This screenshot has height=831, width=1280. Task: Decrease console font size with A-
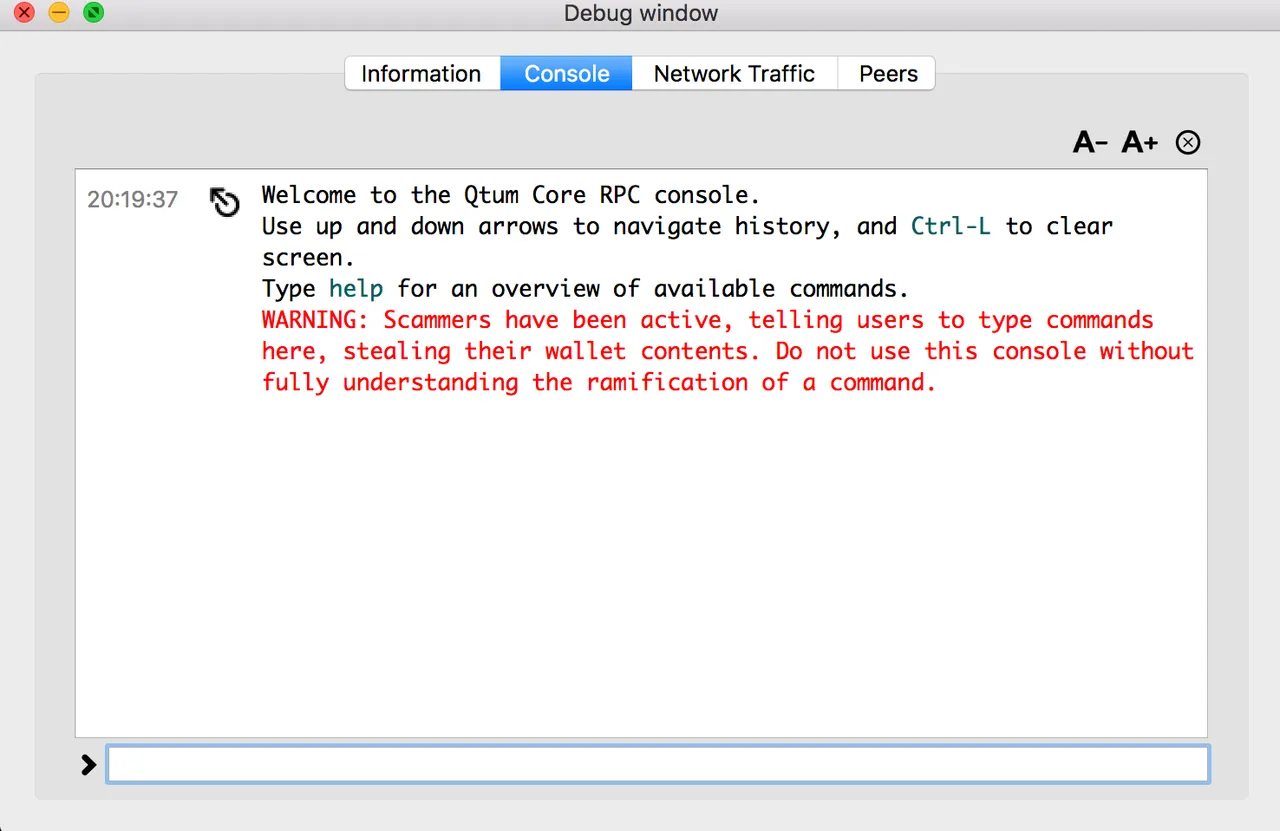coord(1090,143)
